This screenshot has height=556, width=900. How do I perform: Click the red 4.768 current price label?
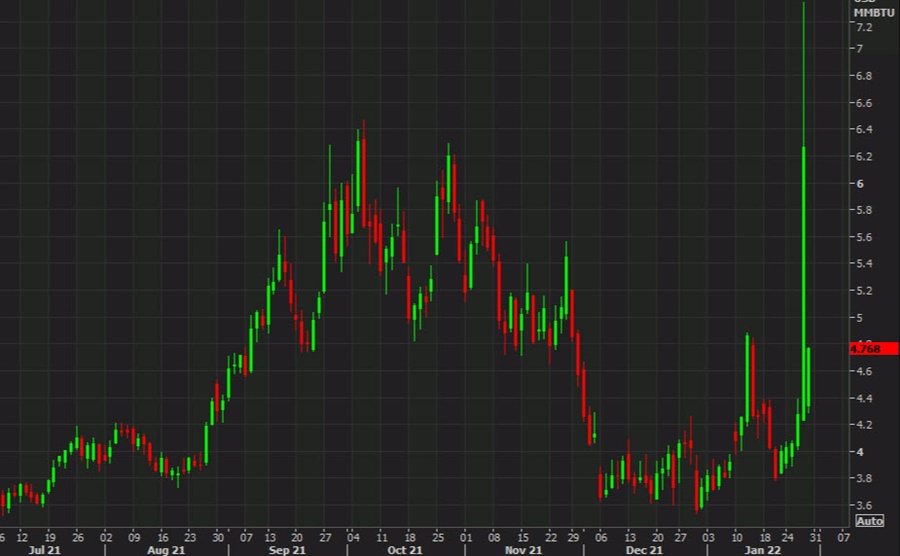coord(866,349)
